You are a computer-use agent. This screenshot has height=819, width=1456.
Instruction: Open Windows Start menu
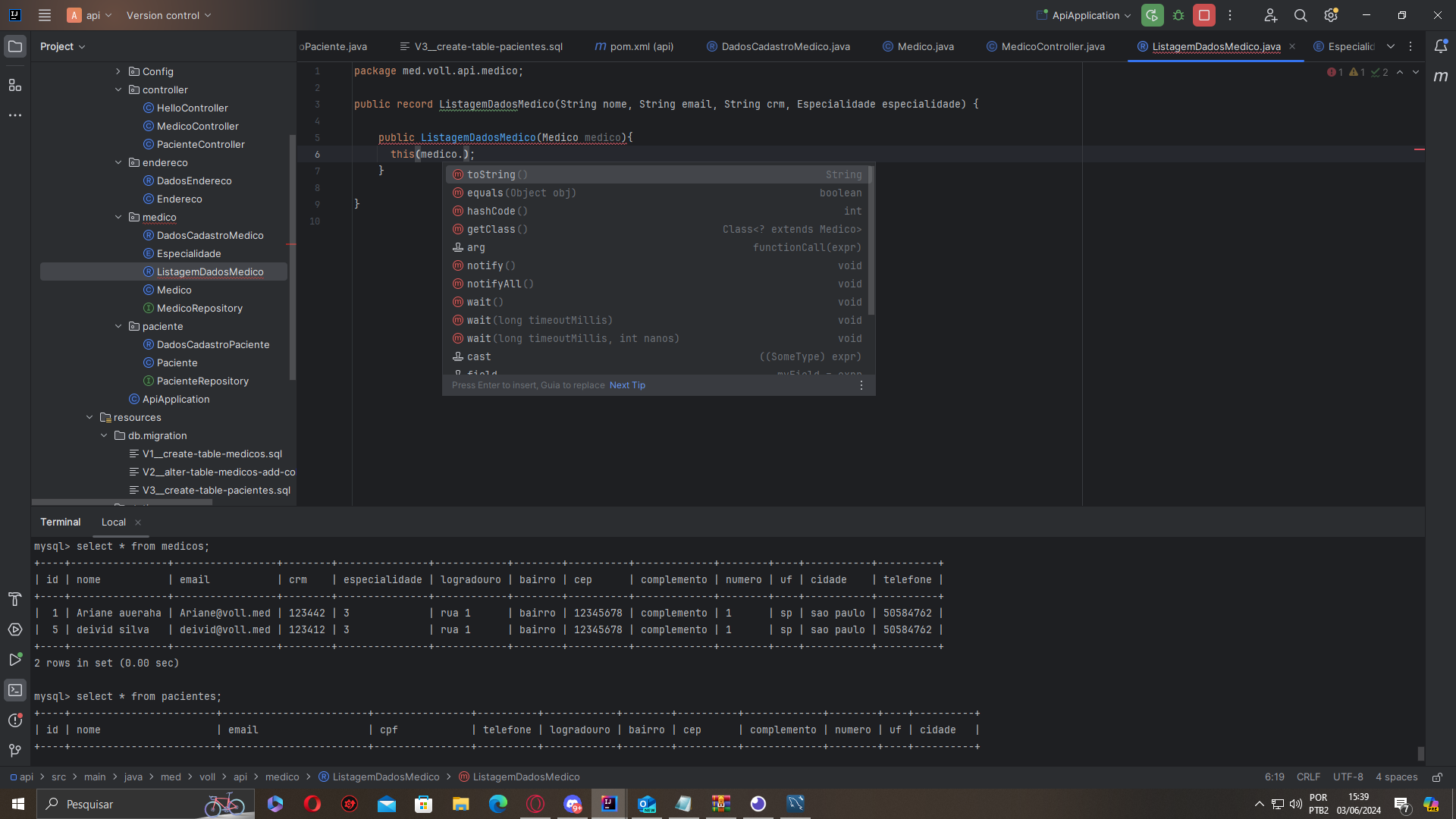coord(18,804)
